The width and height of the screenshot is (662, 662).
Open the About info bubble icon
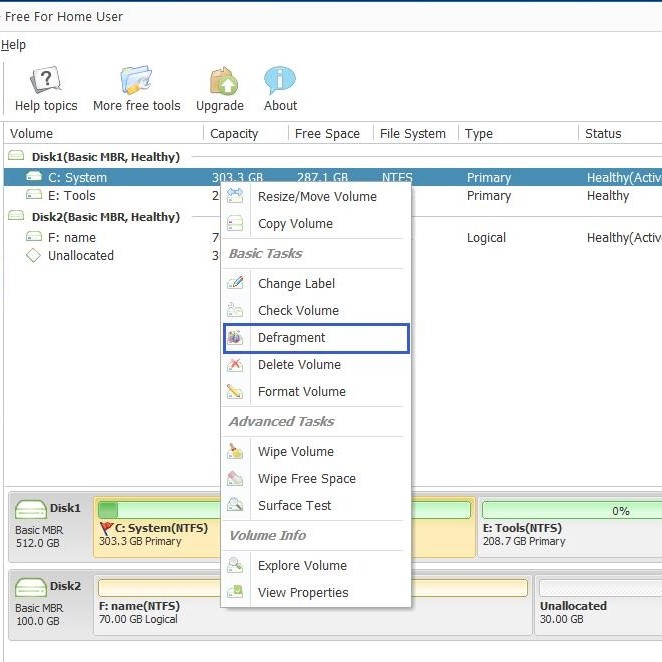pyautogui.click(x=279, y=79)
